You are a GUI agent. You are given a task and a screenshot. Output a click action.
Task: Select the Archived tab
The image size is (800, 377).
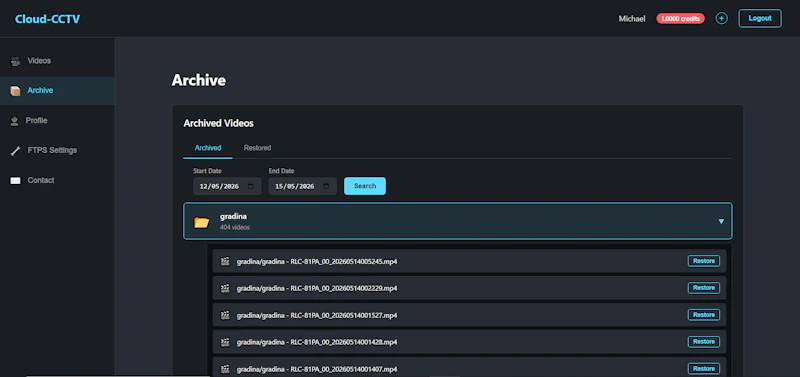coord(208,148)
